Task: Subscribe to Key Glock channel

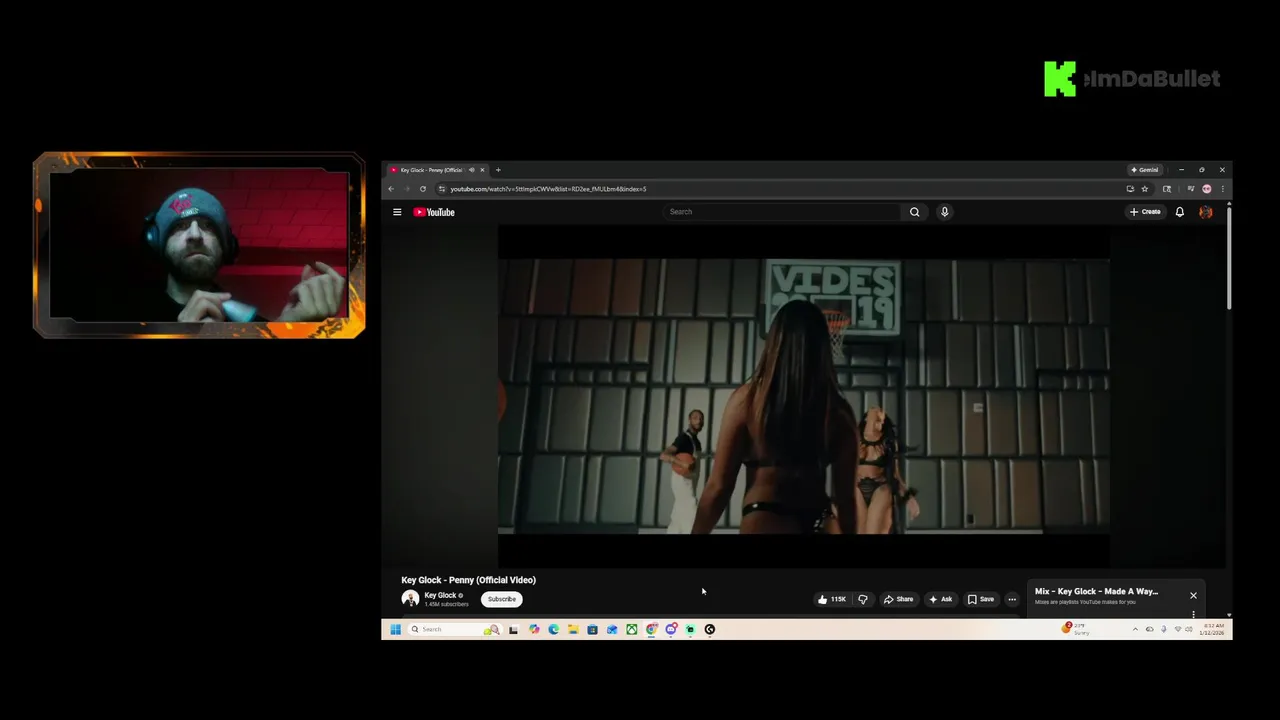Action: [502, 599]
